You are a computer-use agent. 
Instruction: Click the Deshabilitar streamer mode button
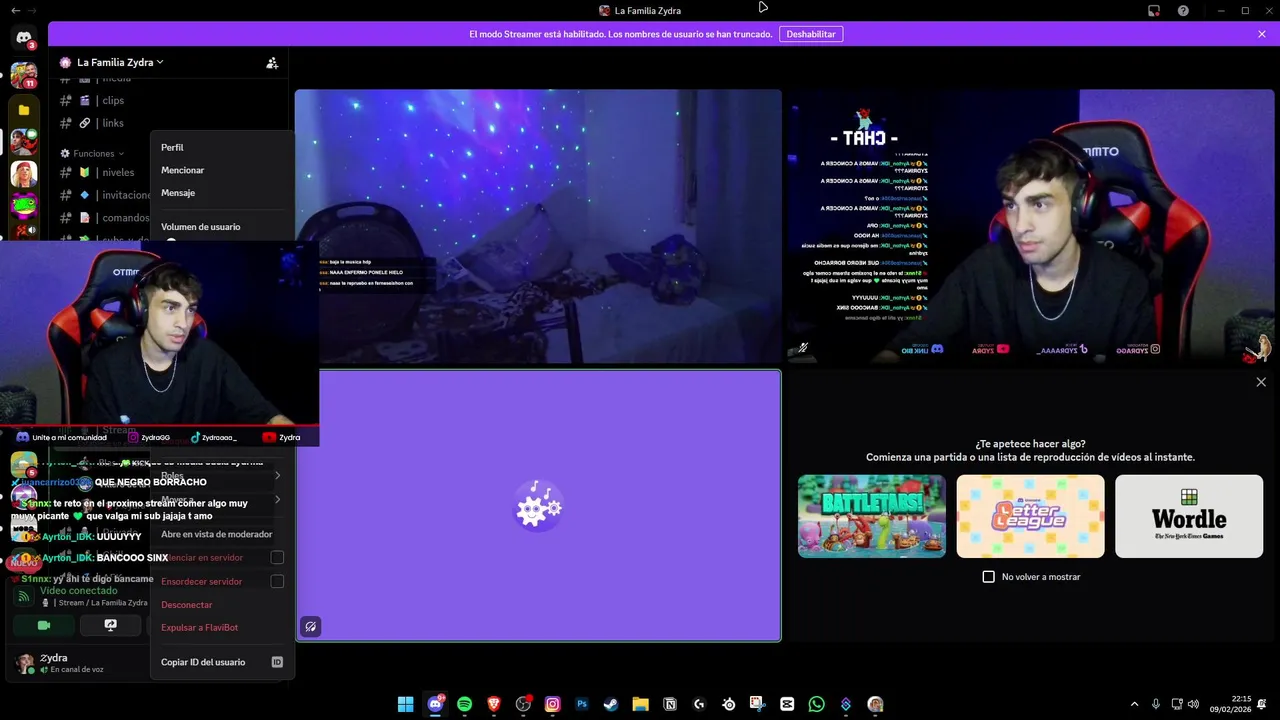811,34
